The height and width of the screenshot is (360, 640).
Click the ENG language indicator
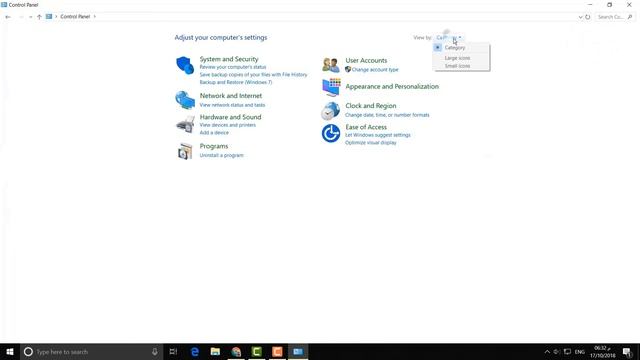[580, 351]
